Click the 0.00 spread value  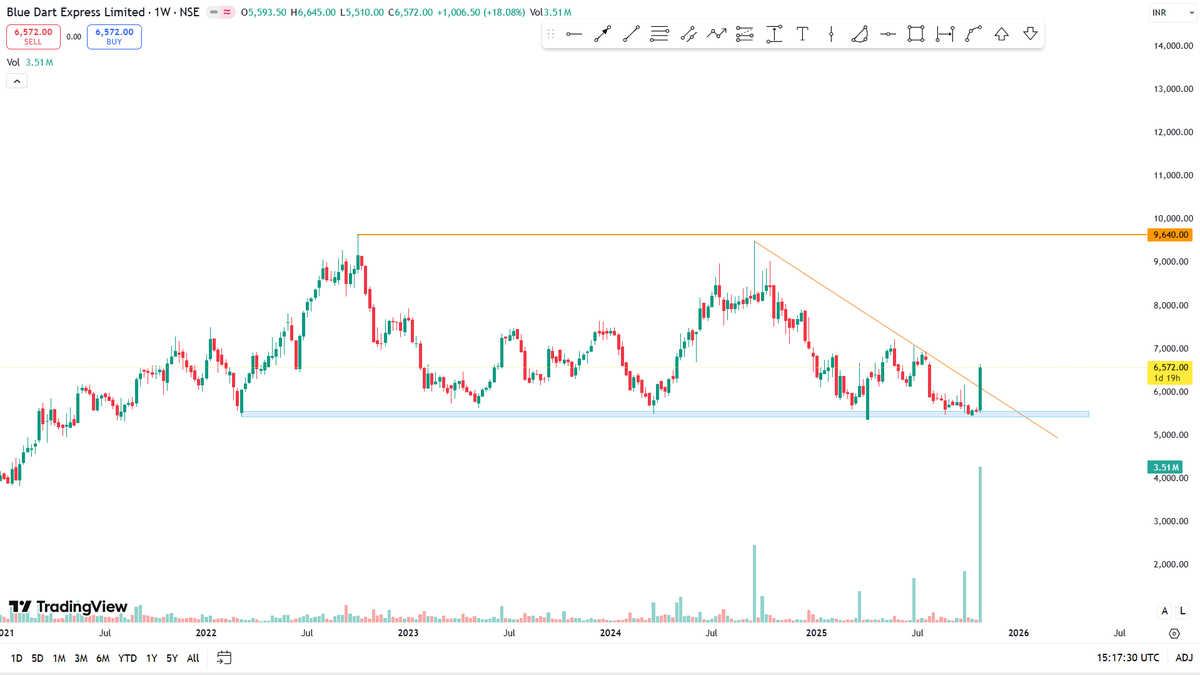[73, 37]
